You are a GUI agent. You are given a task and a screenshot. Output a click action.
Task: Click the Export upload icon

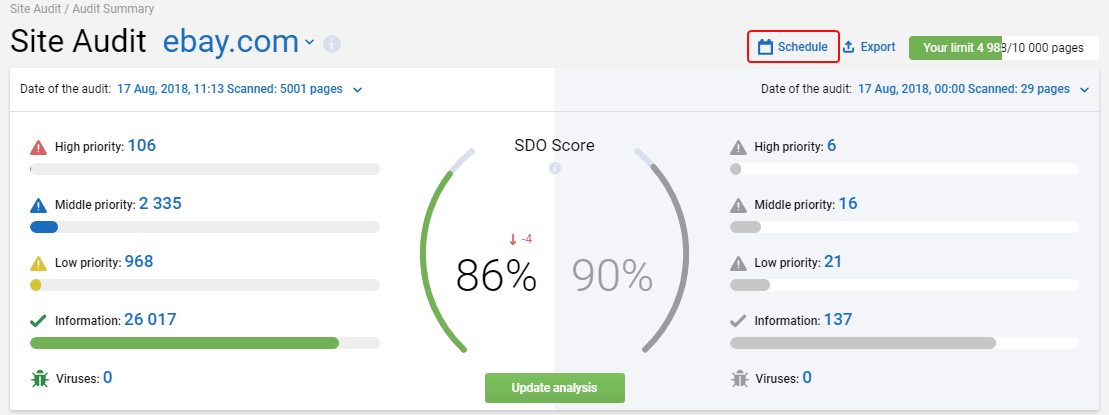(849, 47)
